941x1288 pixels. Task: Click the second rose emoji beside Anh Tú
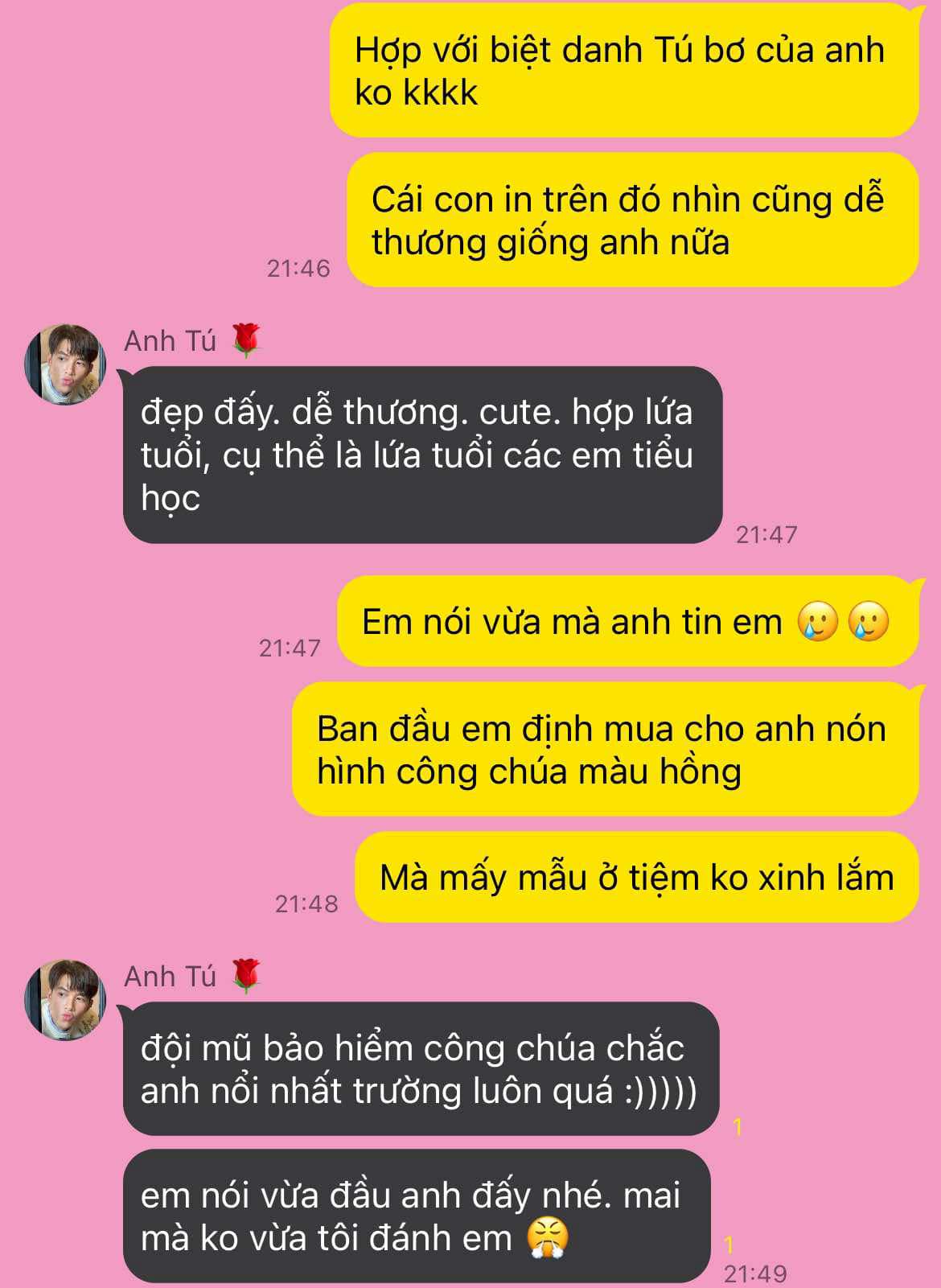coord(248,976)
